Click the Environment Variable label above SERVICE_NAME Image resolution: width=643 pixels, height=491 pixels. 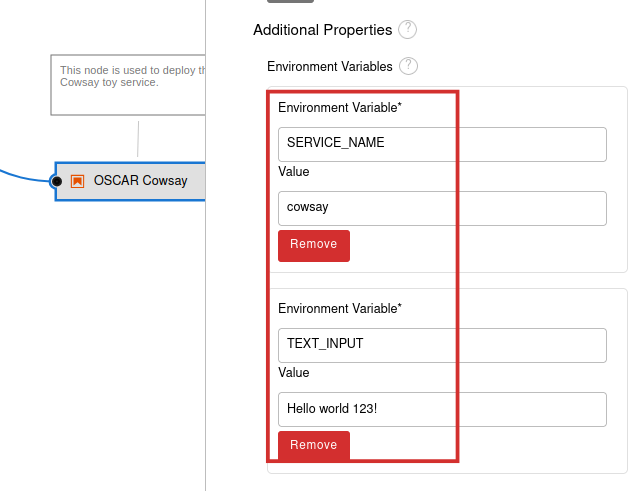(339, 107)
